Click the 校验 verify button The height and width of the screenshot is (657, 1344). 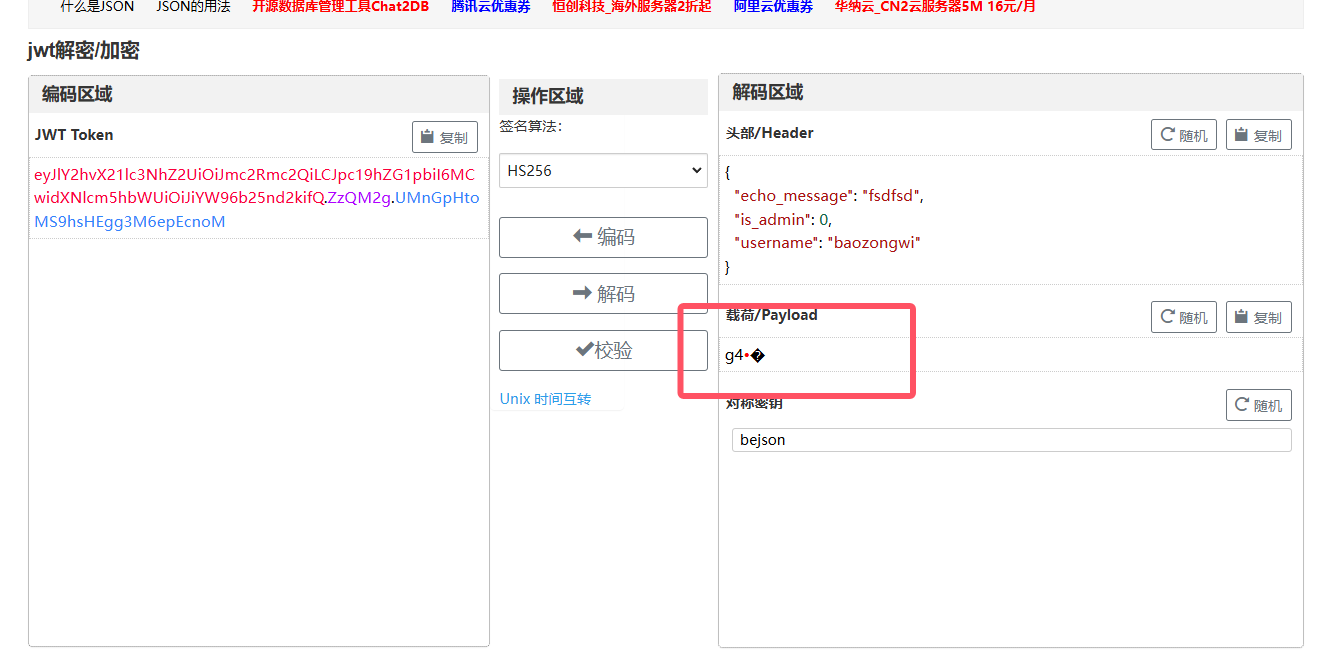click(x=603, y=351)
